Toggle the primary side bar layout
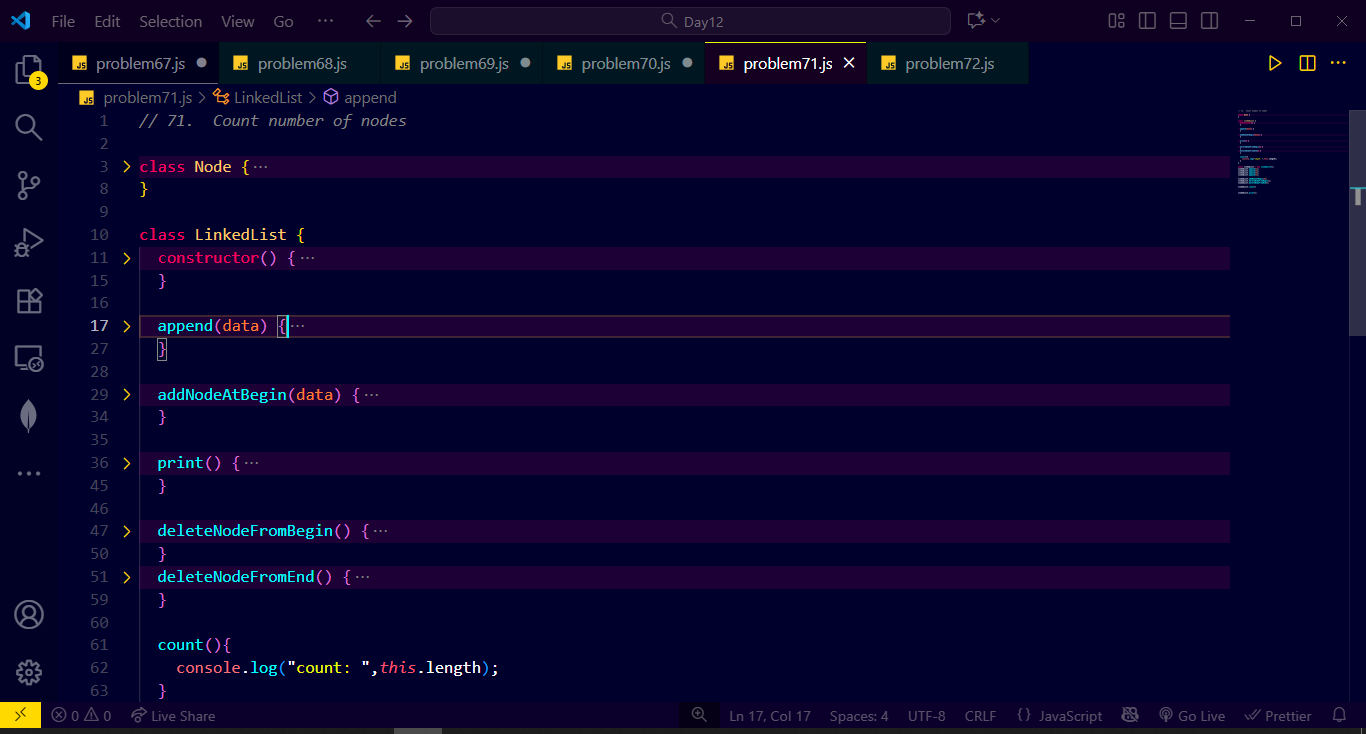This screenshot has width=1366, height=734. coord(1147,21)
